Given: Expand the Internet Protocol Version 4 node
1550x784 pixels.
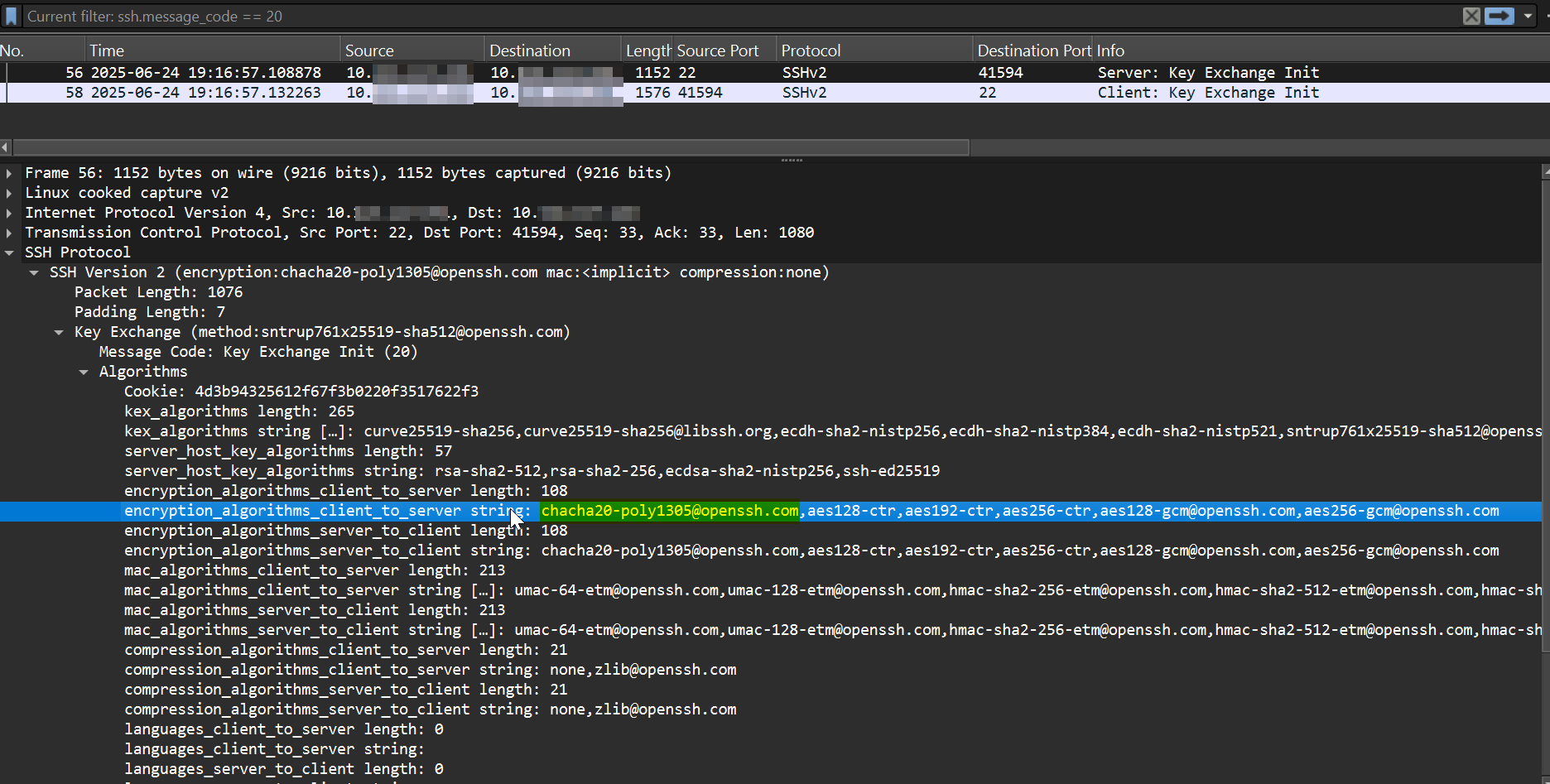Looking at the screenshot, I should [x=9, y=213].
